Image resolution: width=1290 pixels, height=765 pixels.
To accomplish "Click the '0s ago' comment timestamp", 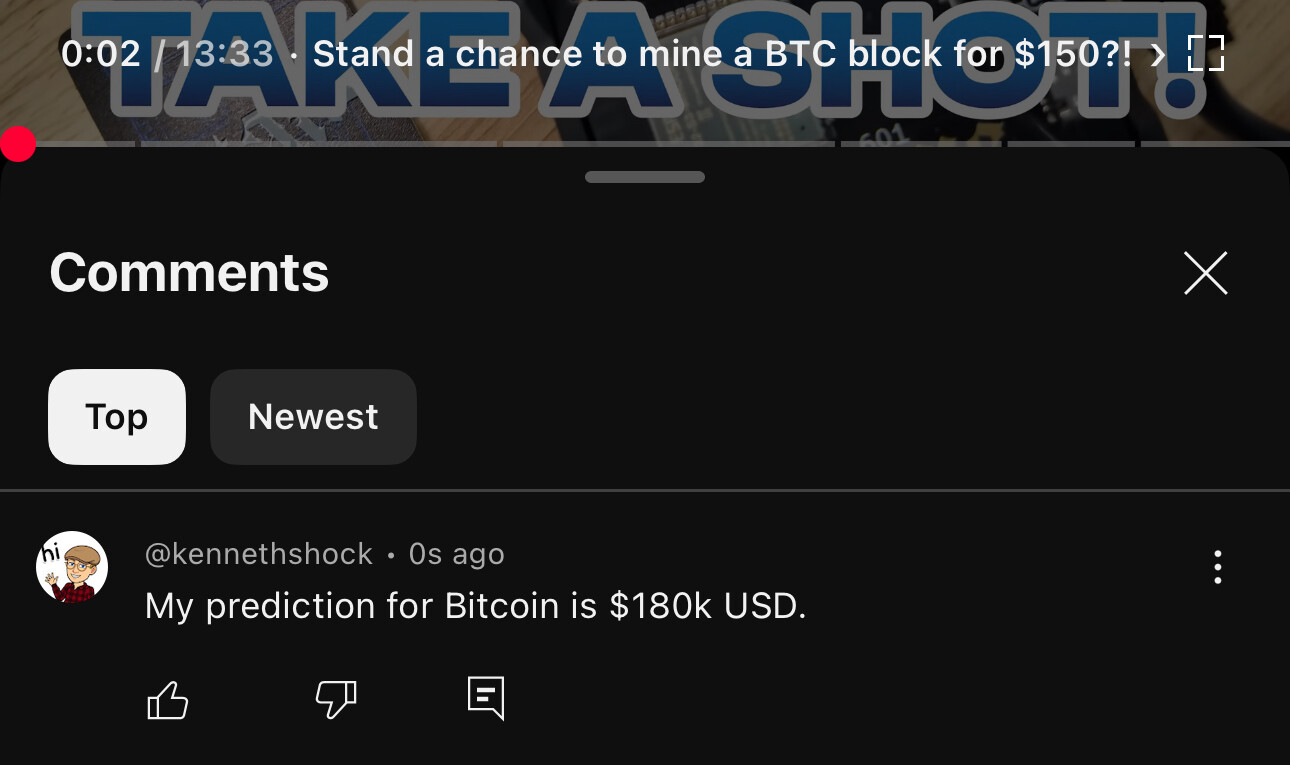I will coord(457,554).
